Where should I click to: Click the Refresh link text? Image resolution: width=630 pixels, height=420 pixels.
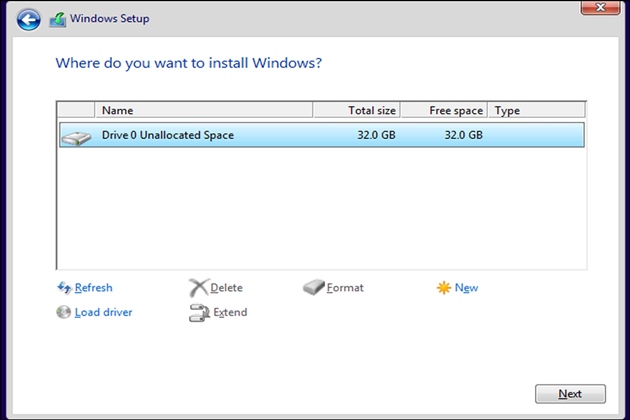[94, 288]
